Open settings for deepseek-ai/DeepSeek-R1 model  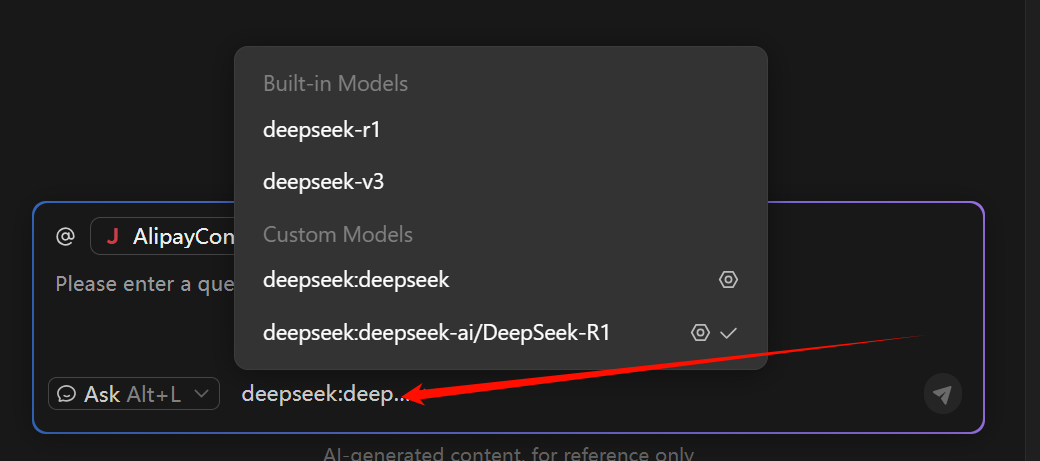700,333
